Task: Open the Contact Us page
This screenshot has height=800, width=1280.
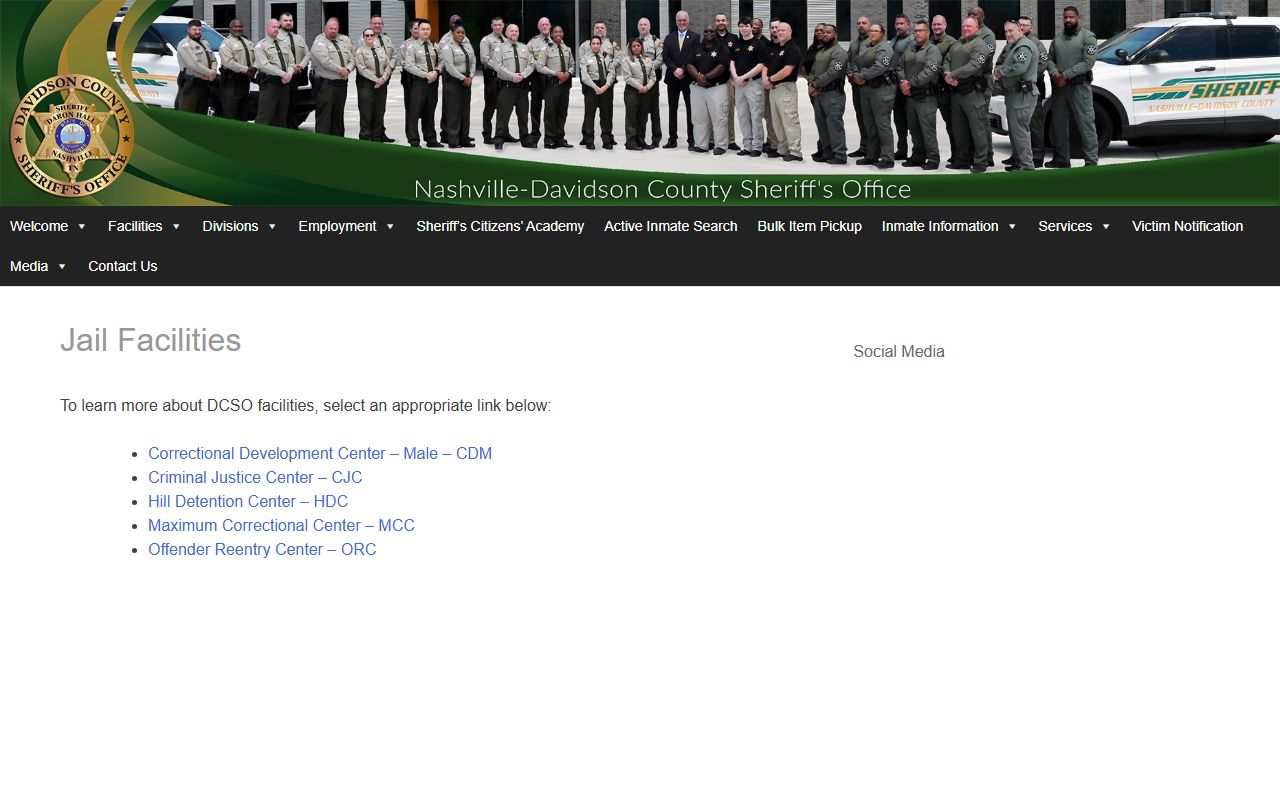Action: pos(123,266)
